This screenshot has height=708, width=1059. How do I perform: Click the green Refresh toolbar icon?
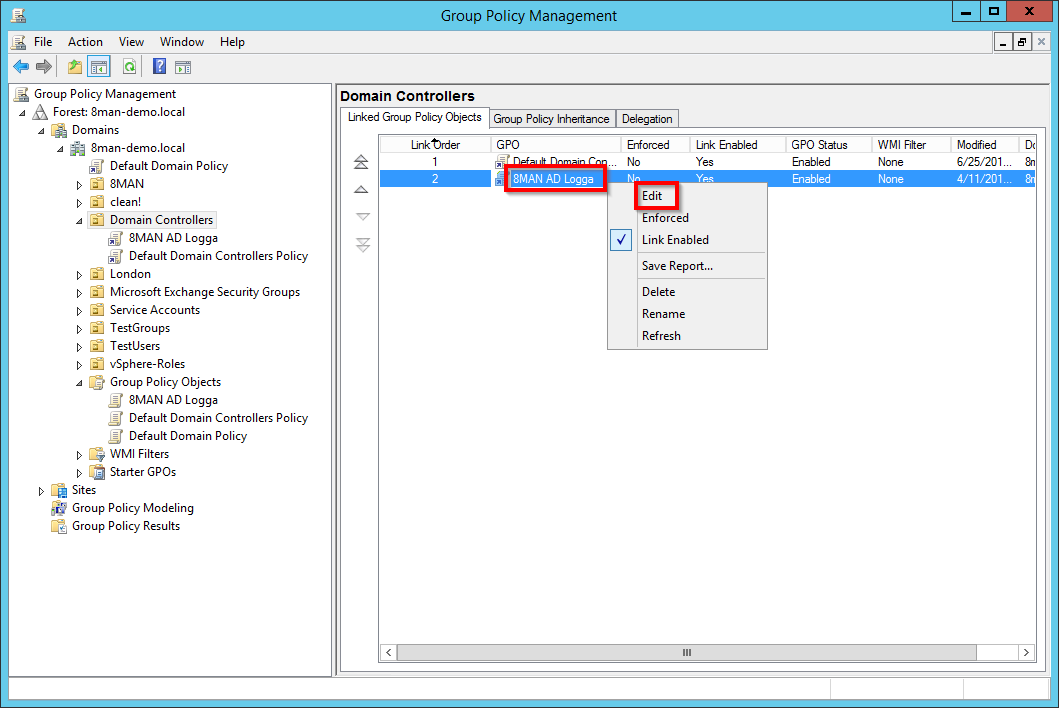coord(129,67)
